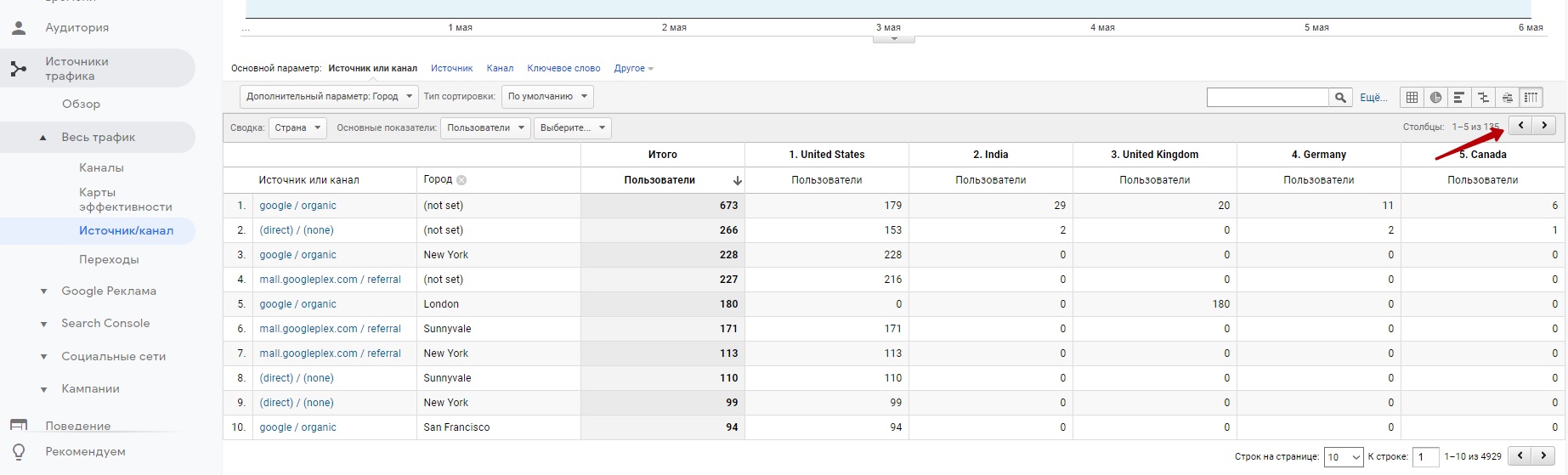Screen dimensions: 1568x475
Task: Select the Источник primary dimension
Action: click(x=451, y=68)
